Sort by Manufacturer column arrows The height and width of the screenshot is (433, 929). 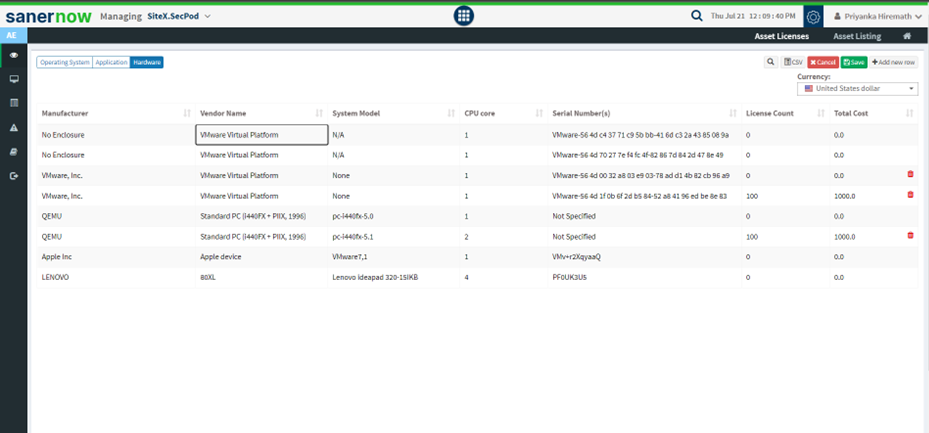coord(187,113)
